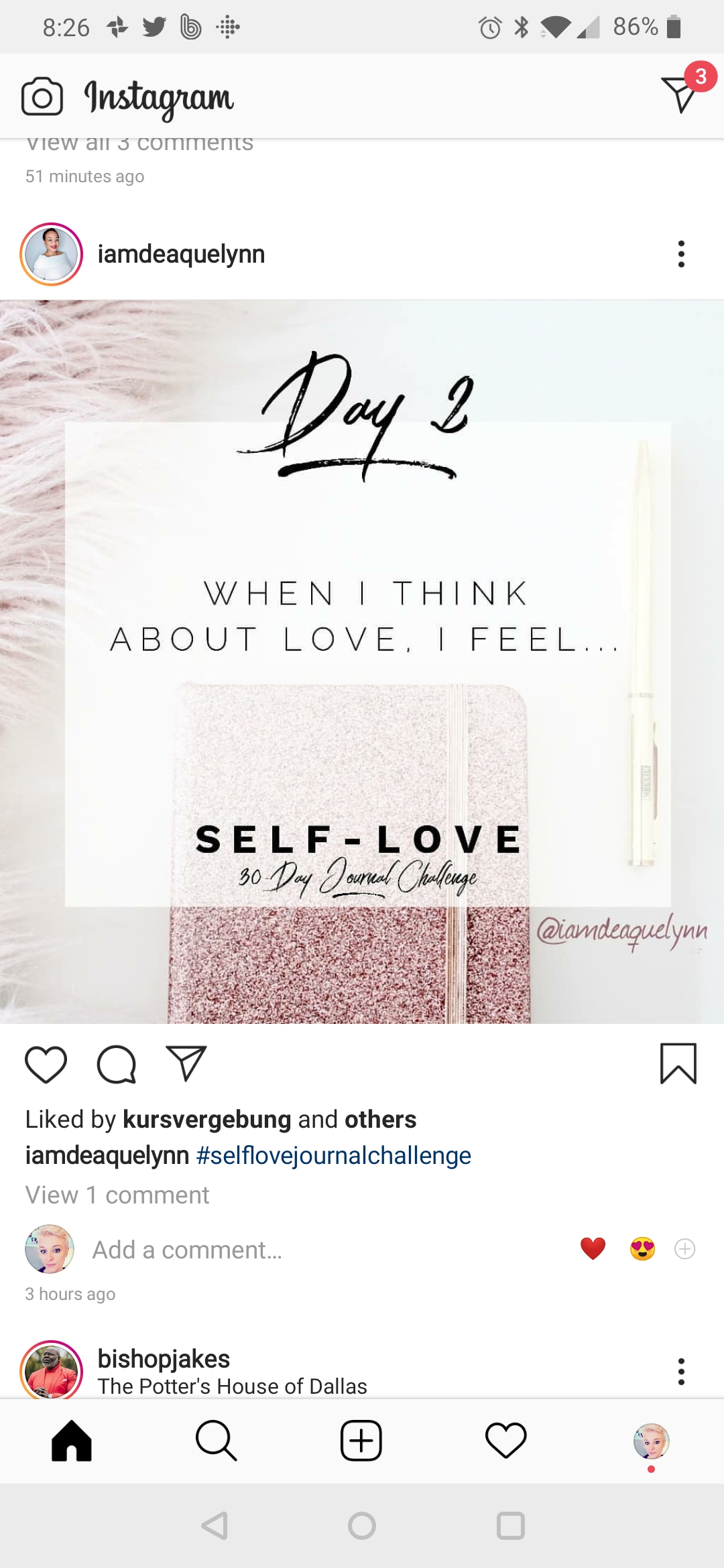Tap the comment bubble icon
The width and height of the screenshot is (724, 1568).
tap(117, 1064)
